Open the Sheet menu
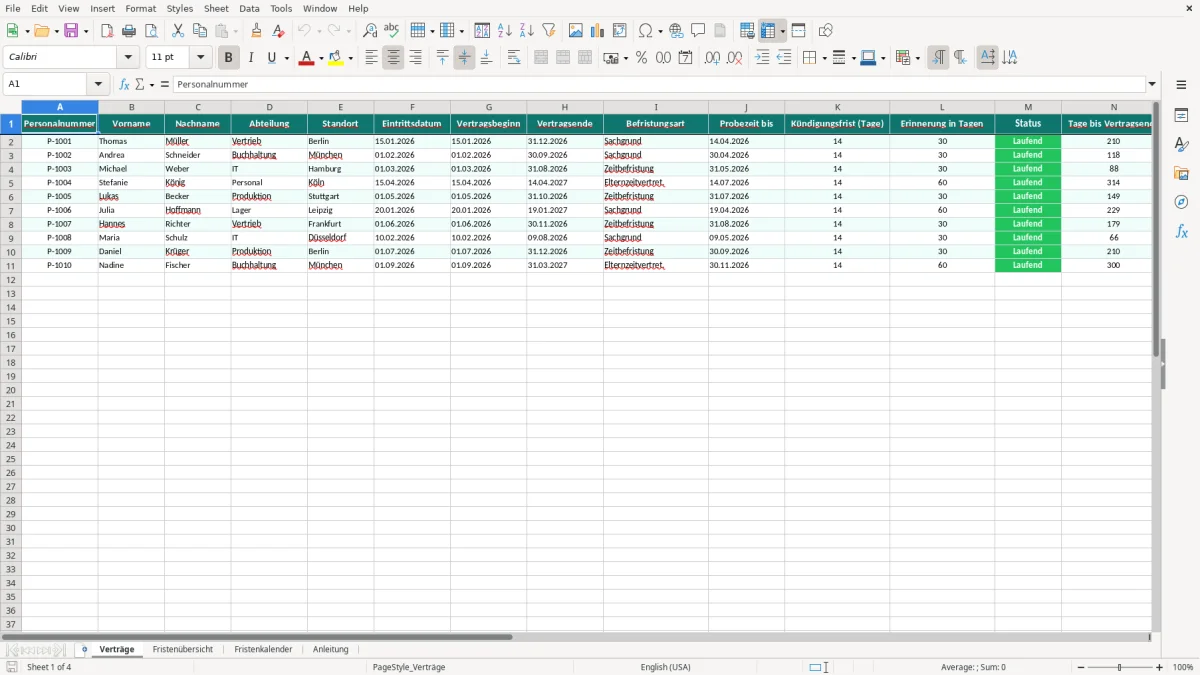Screen dimensions: 1200x675 tap(216, 8)
